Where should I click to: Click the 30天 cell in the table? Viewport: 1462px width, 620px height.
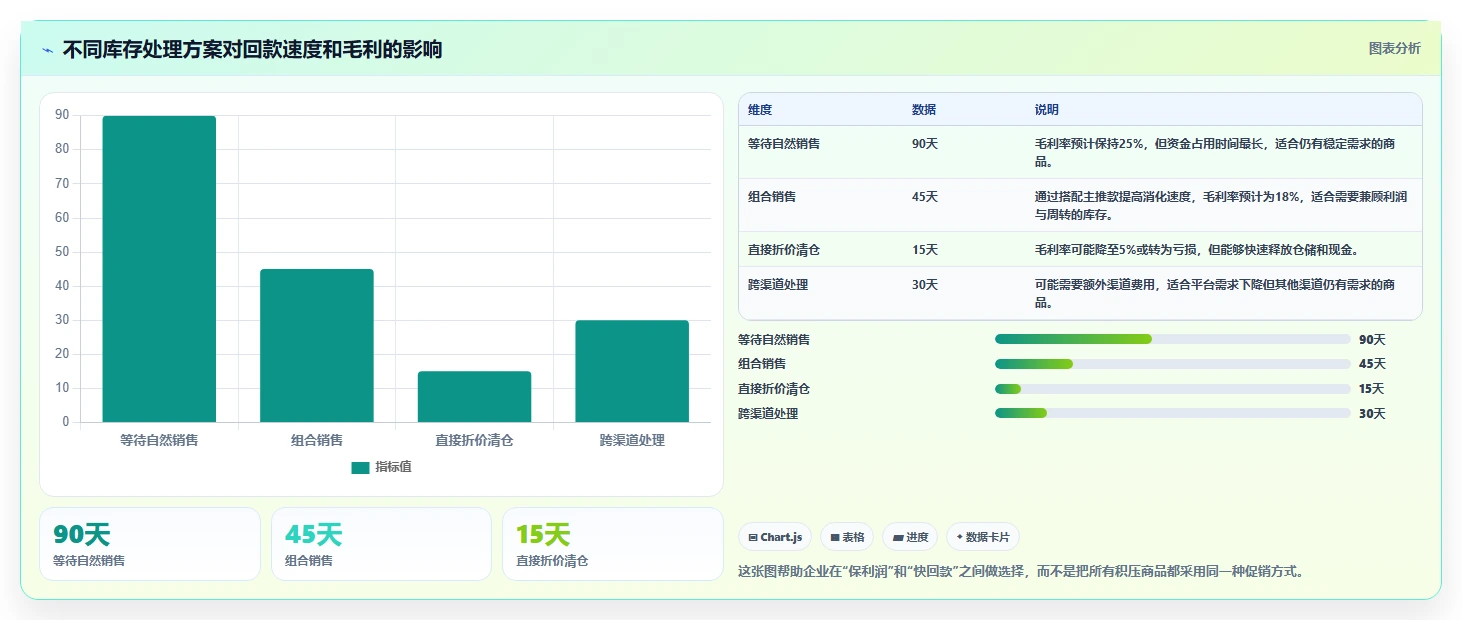tap(925, 285)
